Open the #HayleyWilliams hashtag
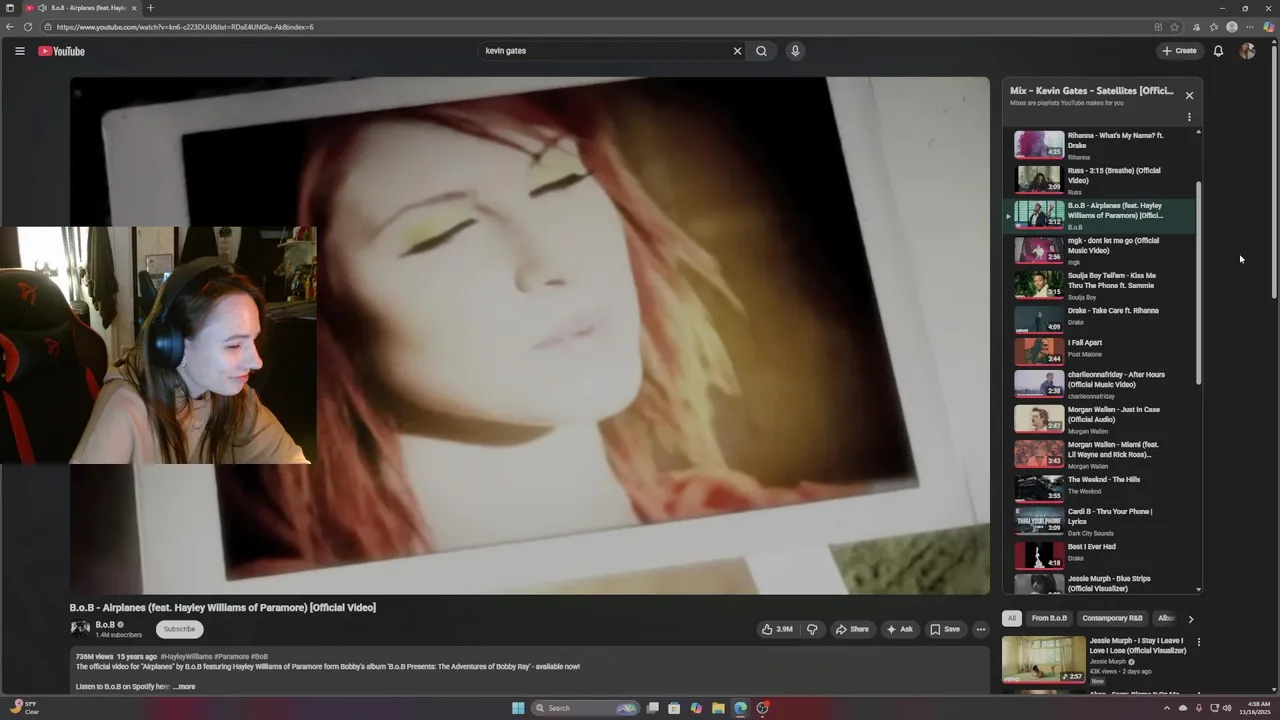This screenshot has height=720, width=1280. (185, 657)
